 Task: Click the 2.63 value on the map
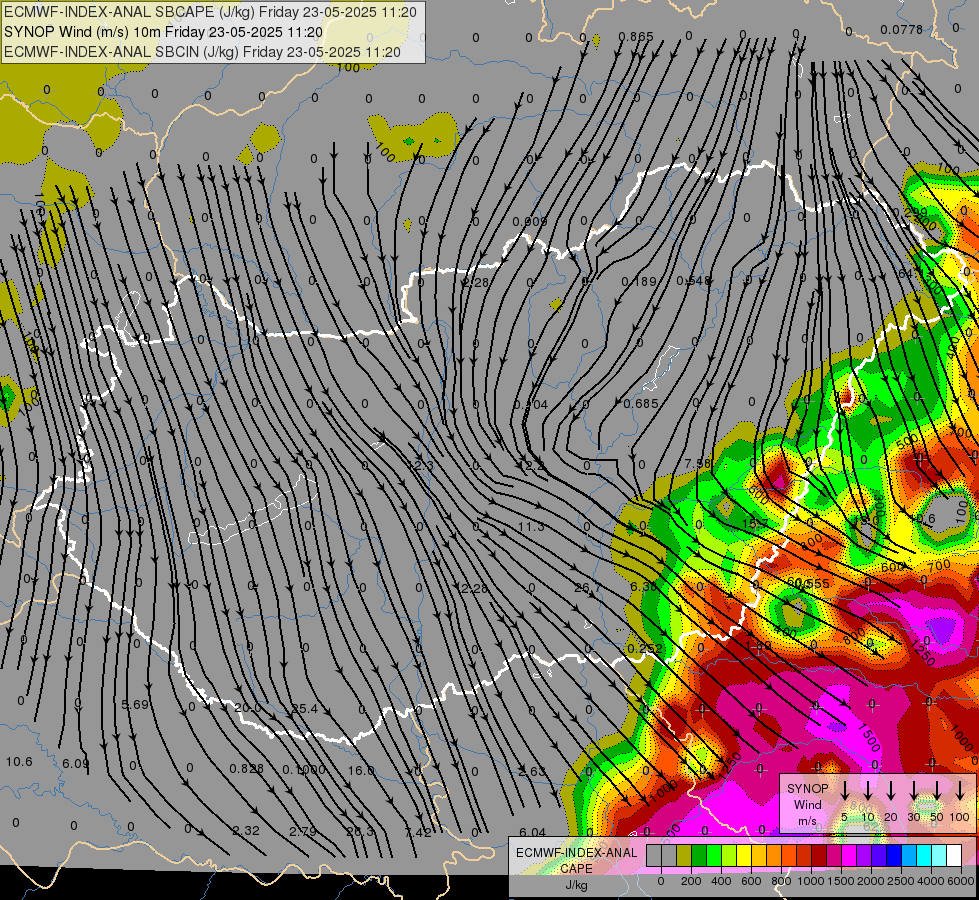tap(531, 771)
